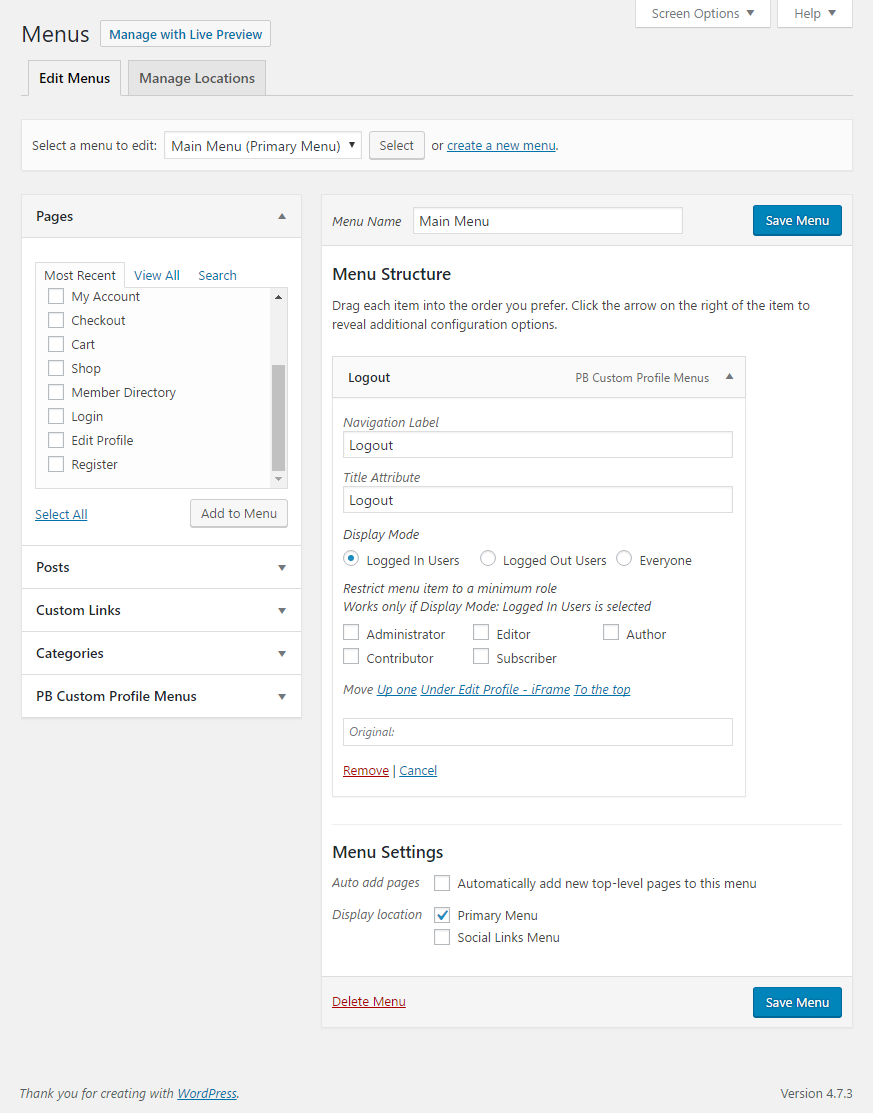Open the Help dropdown
The width and height of the screenshot is (873, 1113).
[814, 14]
